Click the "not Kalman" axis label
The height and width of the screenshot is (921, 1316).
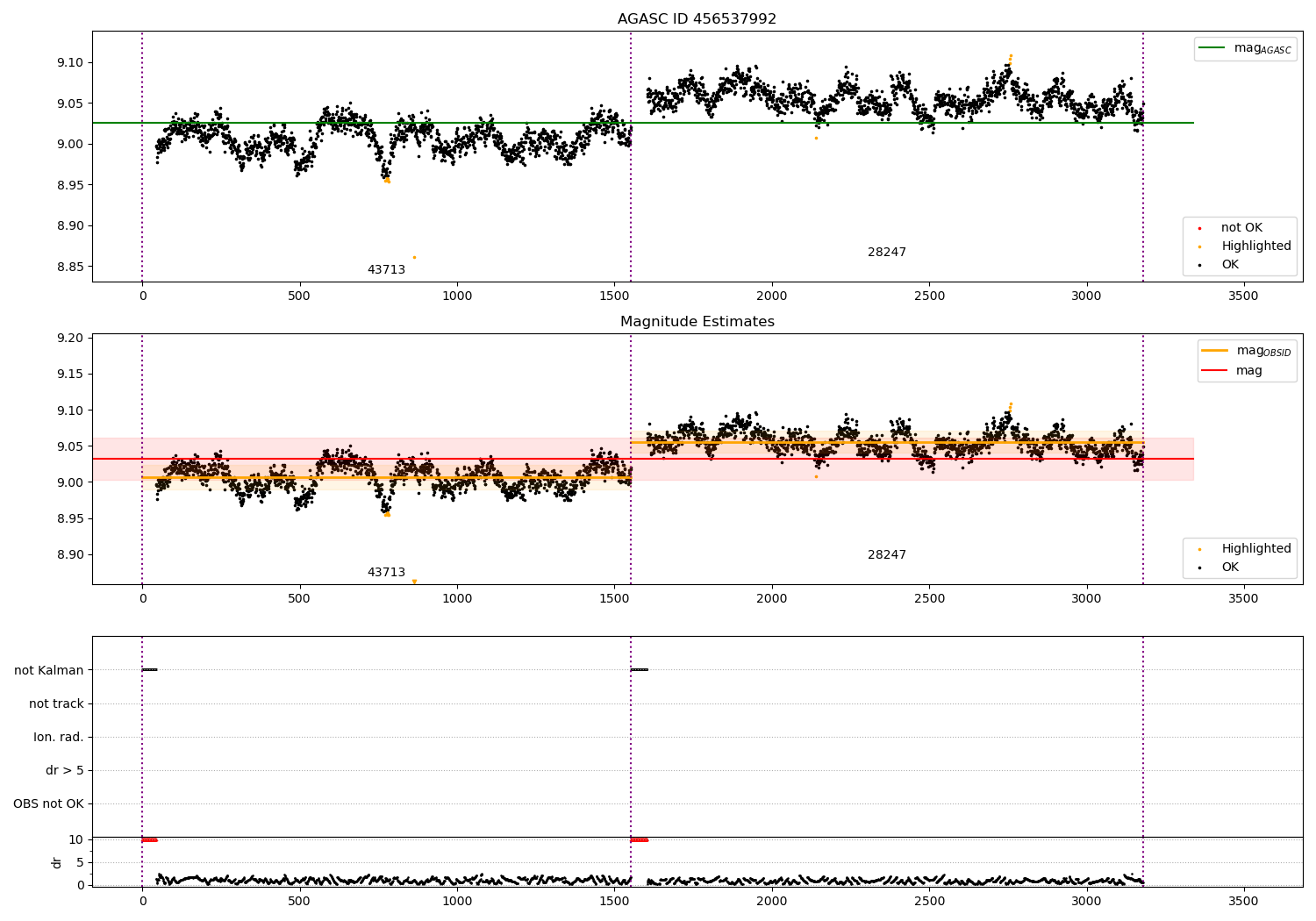49,671
